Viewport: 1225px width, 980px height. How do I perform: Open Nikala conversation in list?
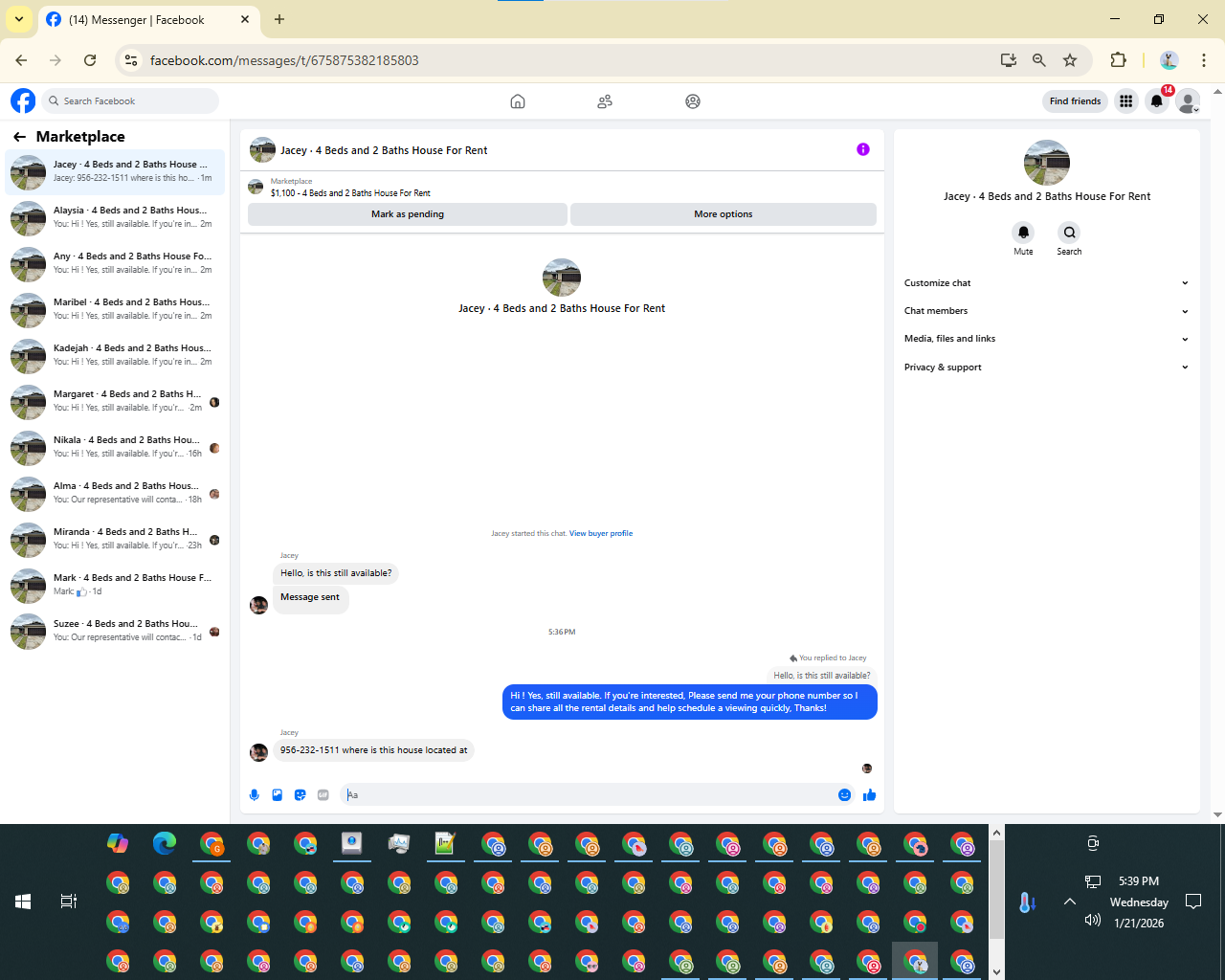[115, 448]
